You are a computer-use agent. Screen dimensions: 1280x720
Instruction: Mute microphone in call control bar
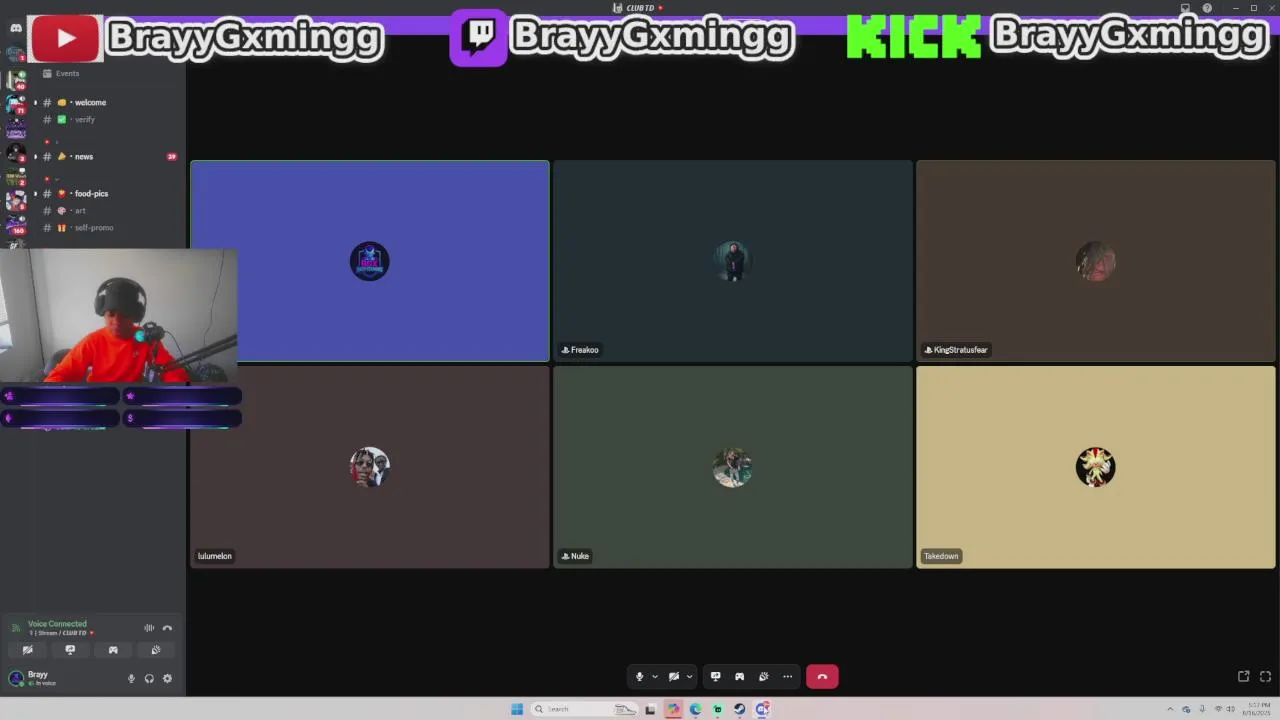click(640, 677)
